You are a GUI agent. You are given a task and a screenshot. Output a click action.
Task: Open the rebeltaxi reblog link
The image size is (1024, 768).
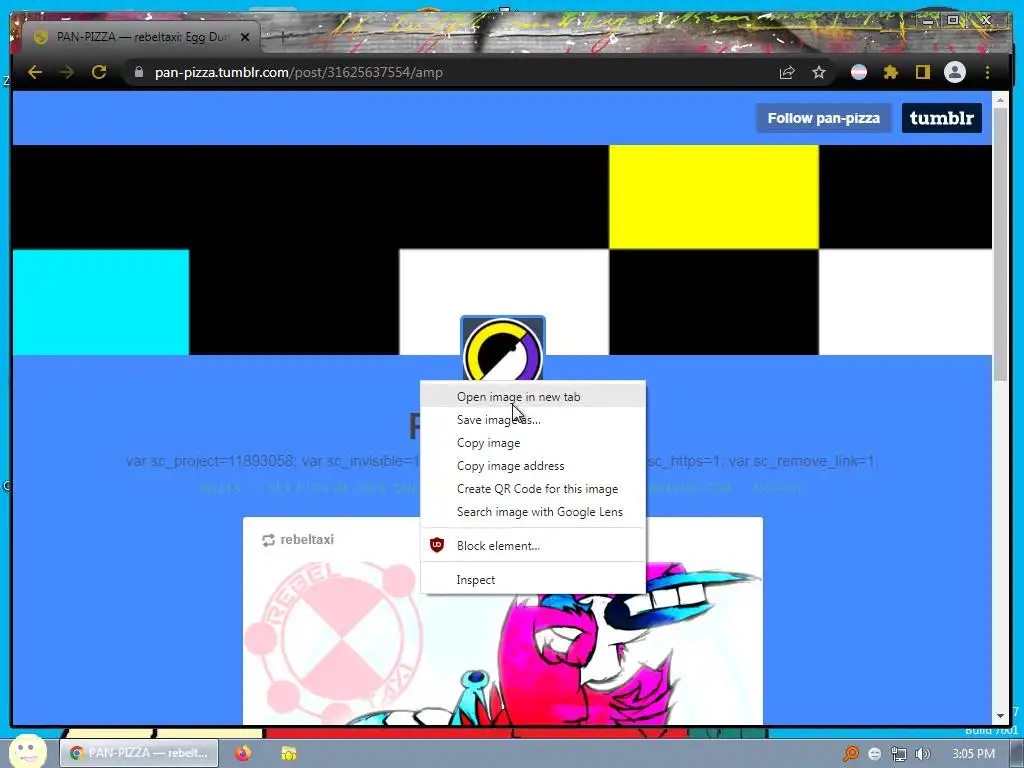[307, 539]
